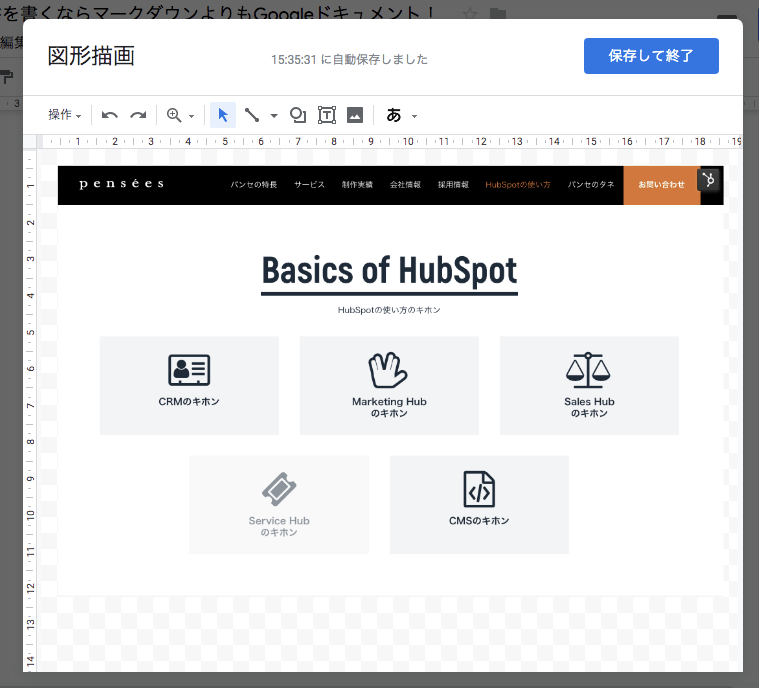Select the CRMのキホン card
Viewport: 759px width, 688px height.
[189, 385]
